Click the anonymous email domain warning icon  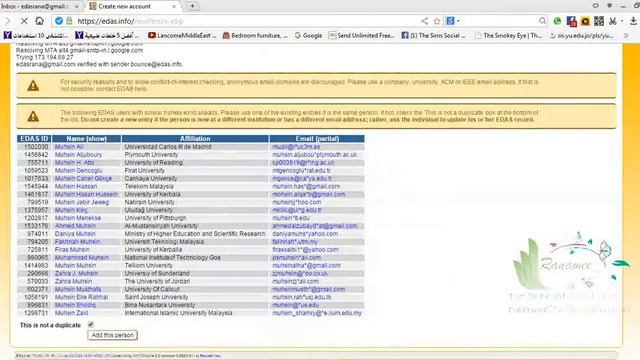point(33,86)
